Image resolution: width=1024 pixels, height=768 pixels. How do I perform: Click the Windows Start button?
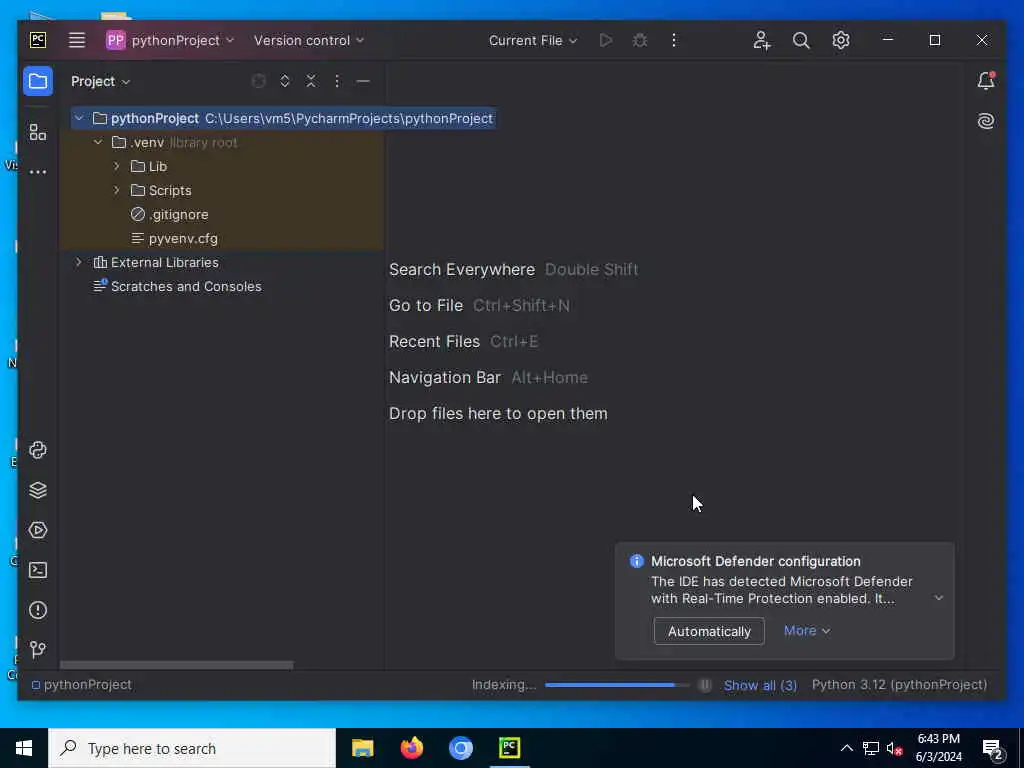tap(24, 748)
